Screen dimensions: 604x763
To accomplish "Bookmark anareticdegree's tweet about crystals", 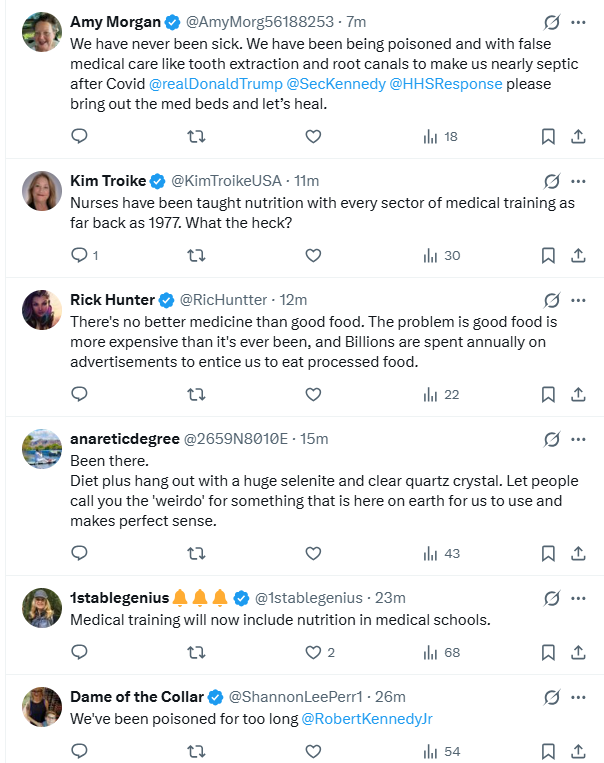I will coord(548,553).
